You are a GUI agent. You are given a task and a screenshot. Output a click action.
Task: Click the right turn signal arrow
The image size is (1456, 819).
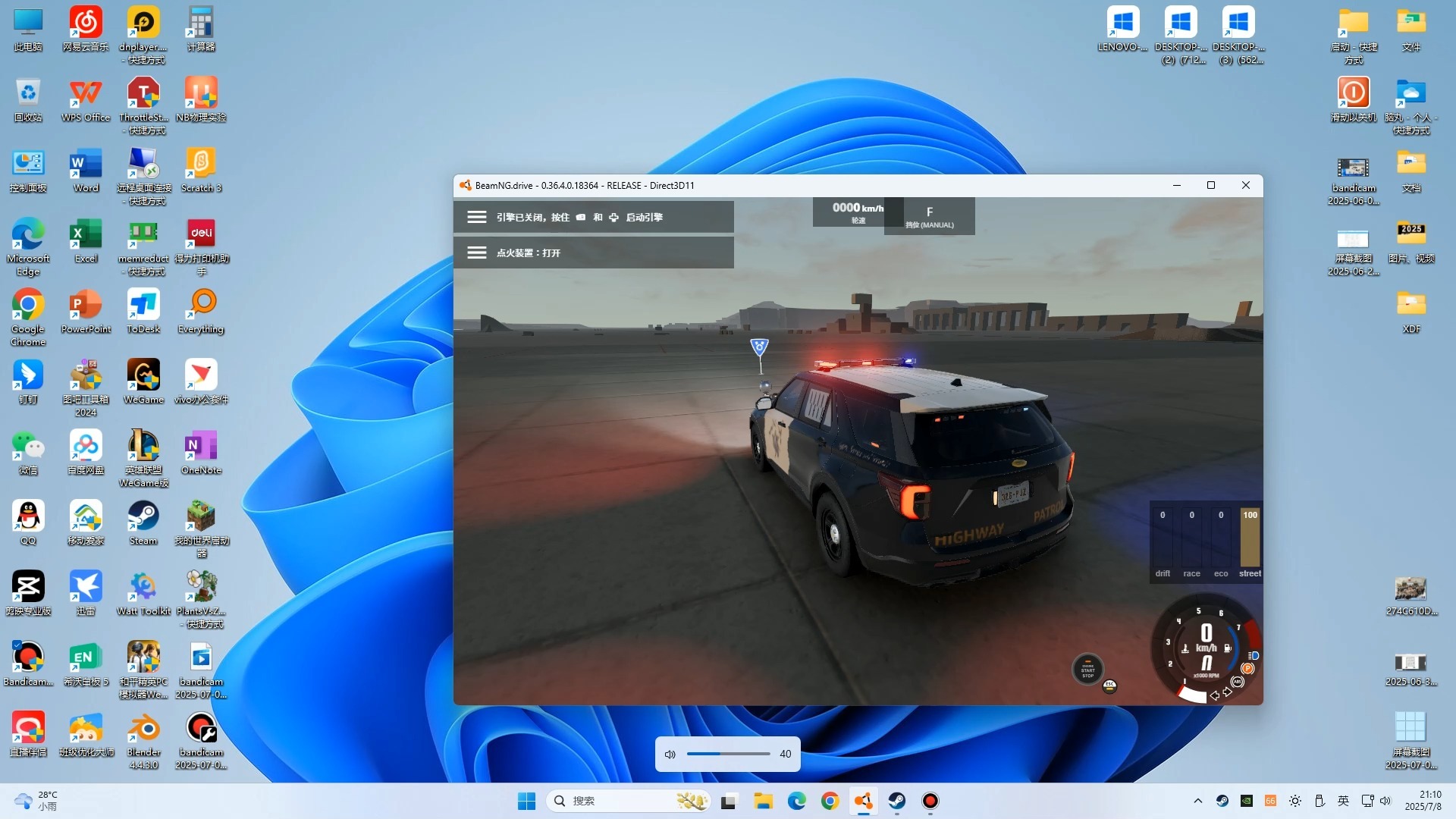pyautogui.click(x=1228, y=692)
